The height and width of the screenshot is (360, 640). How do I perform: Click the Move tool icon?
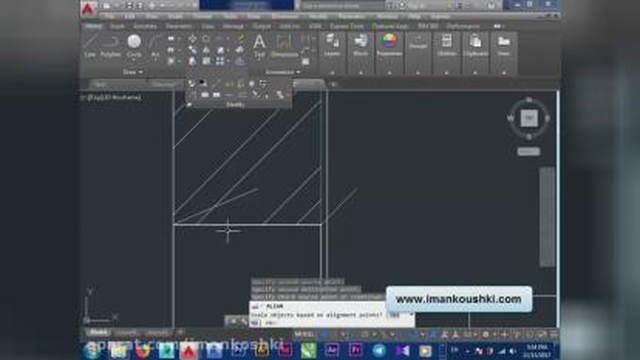point(192,39)
